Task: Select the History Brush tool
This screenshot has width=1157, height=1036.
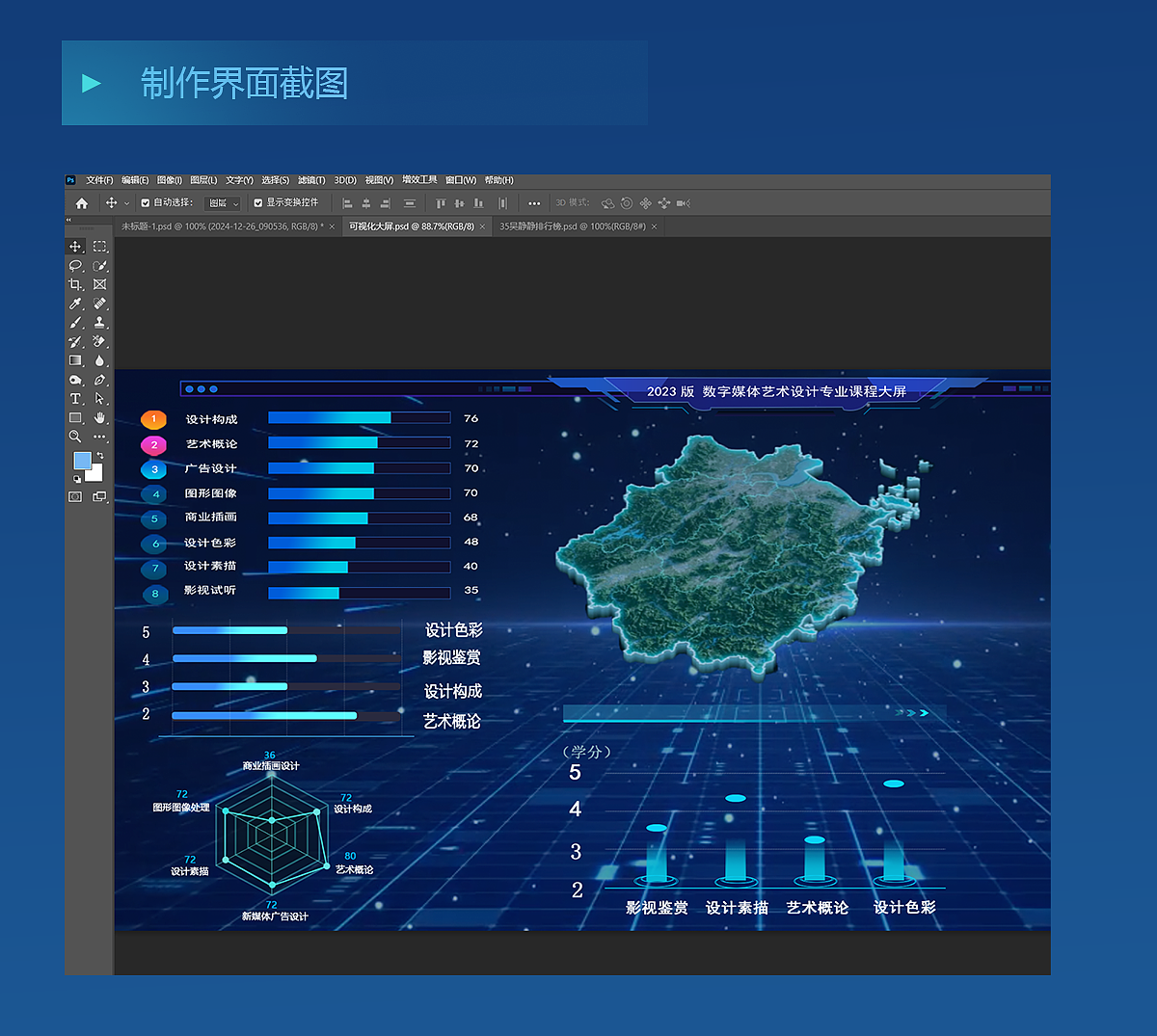Action: [75, 341]
